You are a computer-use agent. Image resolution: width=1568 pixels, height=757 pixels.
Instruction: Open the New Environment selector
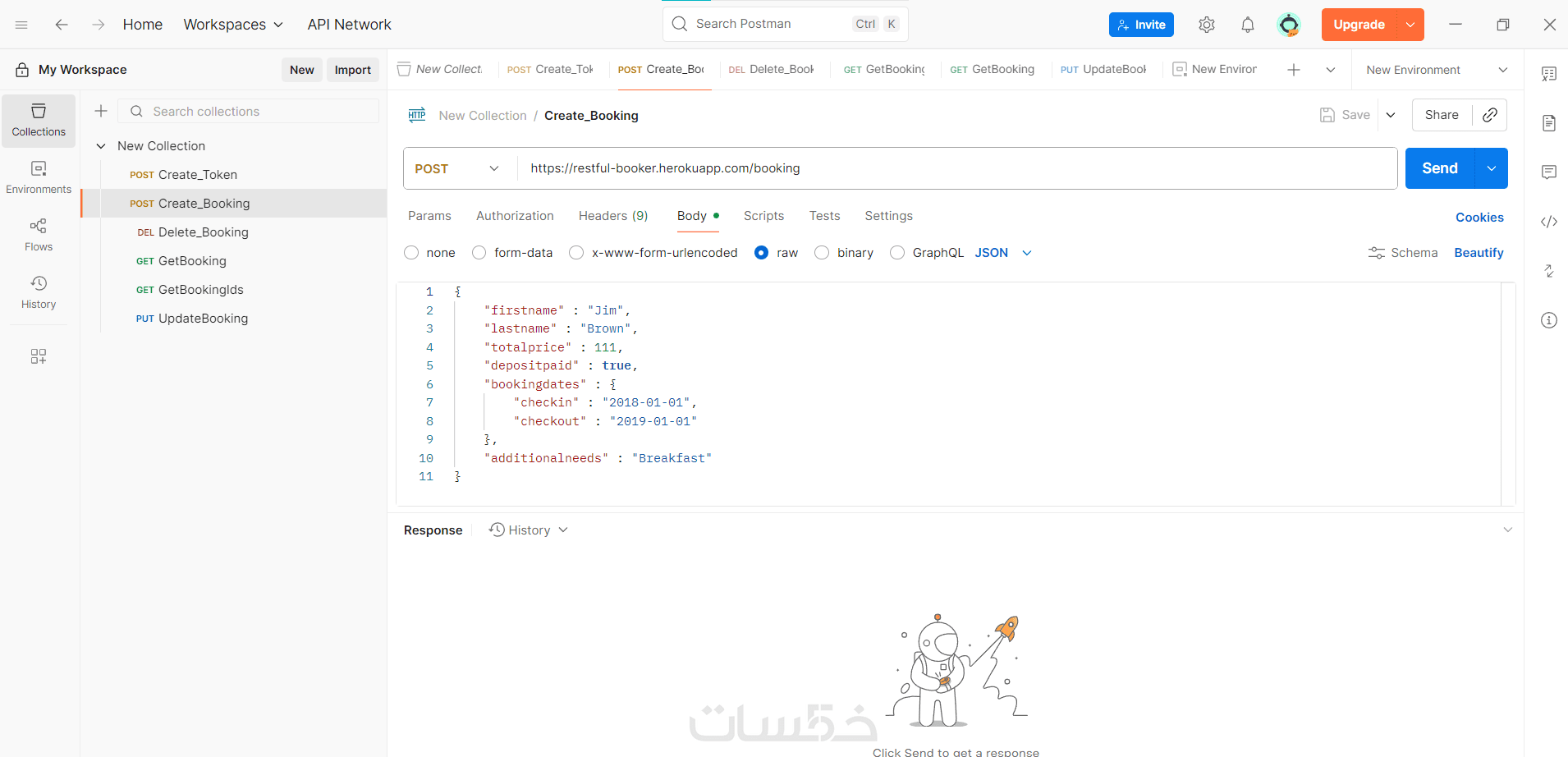point(1437,70)
